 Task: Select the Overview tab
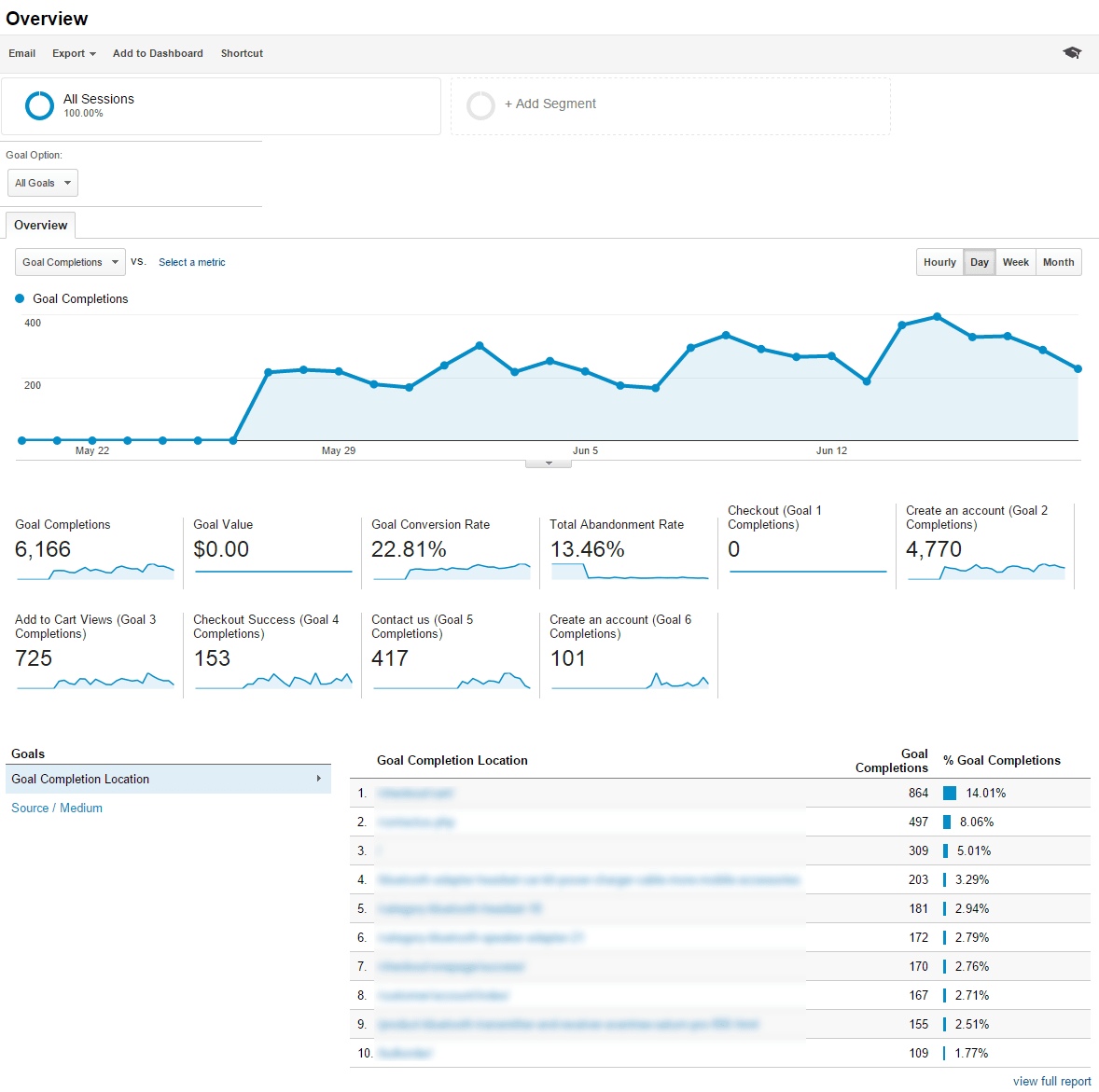click(x=40, y=225)
